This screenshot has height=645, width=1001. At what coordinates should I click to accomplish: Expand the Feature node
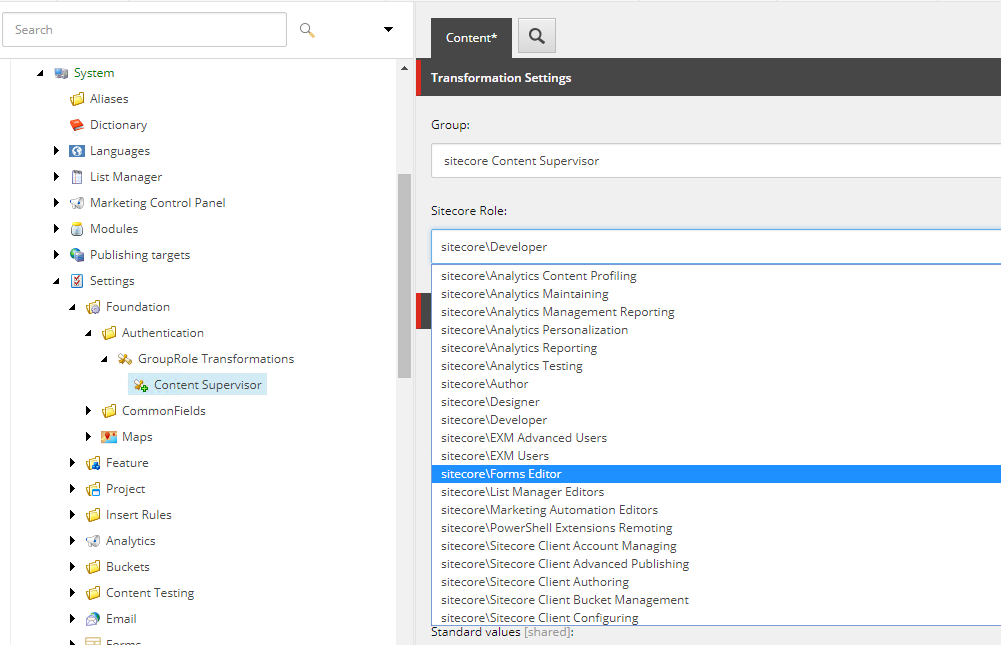coord(72,463)
